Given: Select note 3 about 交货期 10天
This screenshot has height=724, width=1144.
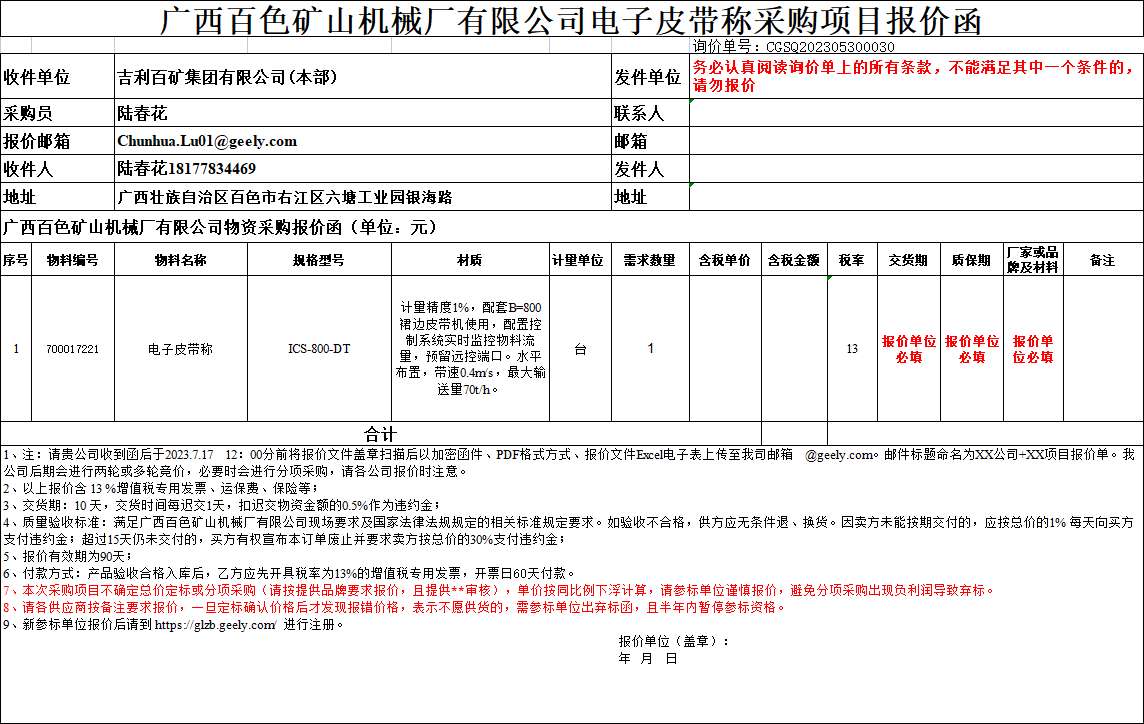Looking at the screenshot, I should [221, 505].
